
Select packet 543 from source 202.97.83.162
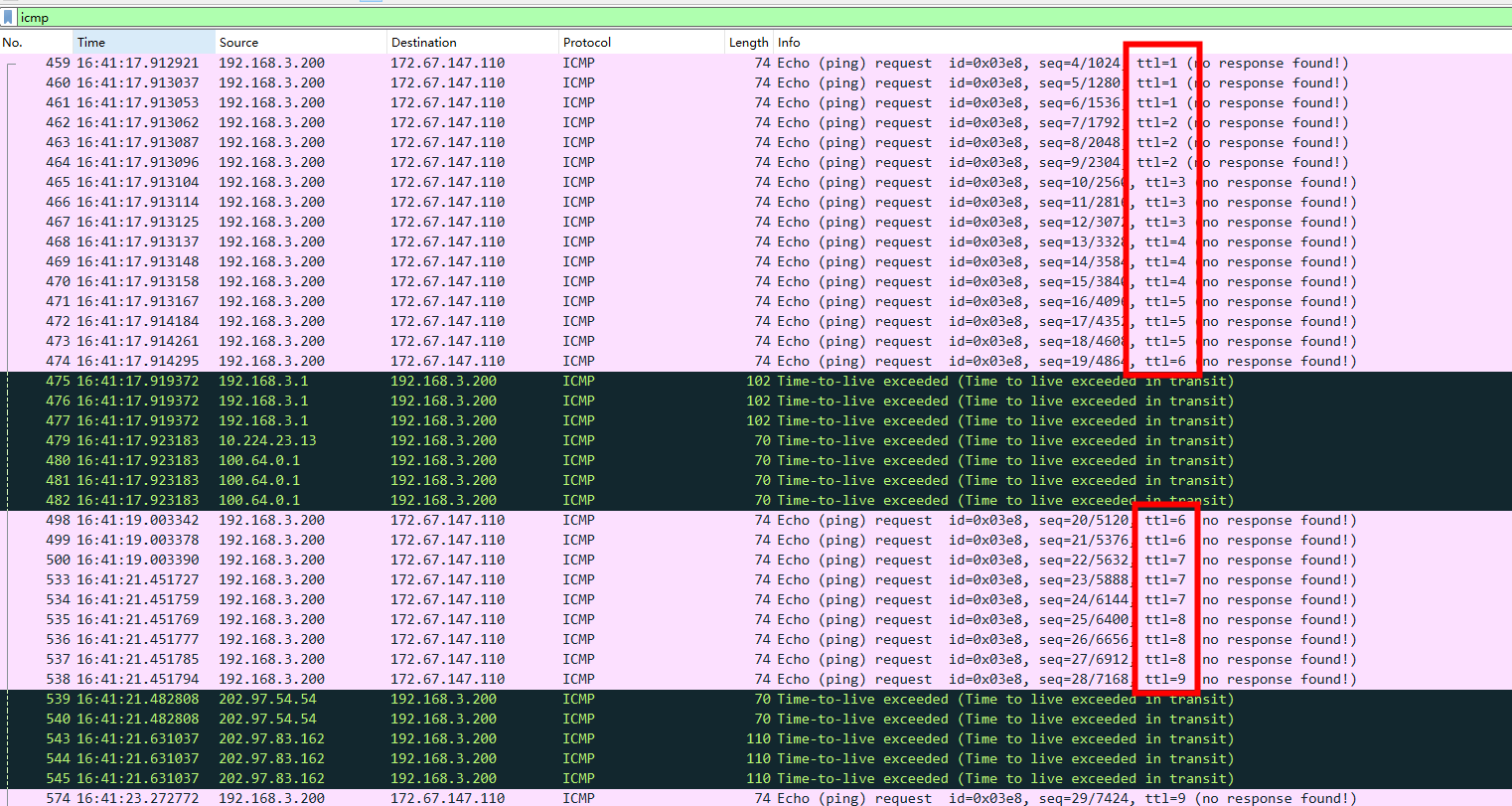point(756,738)
